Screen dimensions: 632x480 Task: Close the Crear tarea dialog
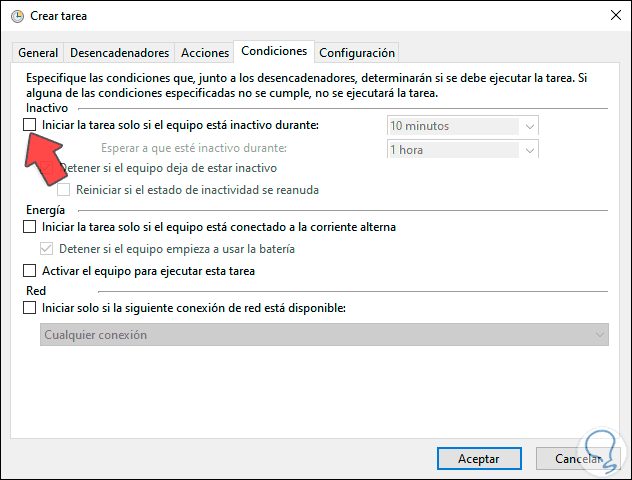click(x=611, y=16)
